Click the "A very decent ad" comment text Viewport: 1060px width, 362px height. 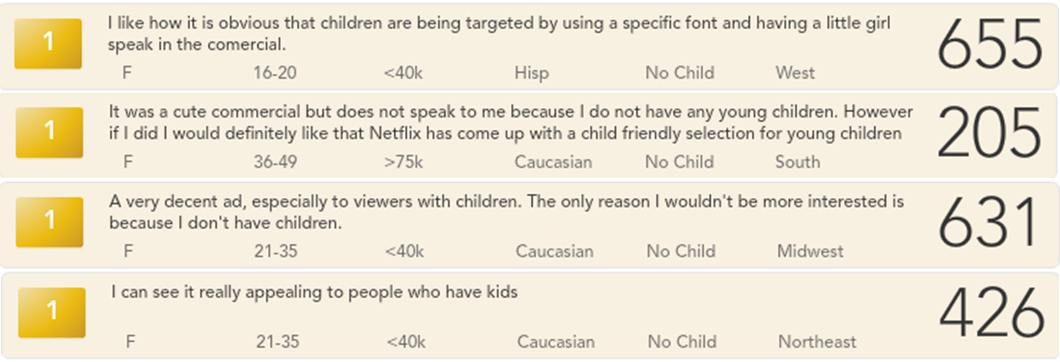tap(506, 212)
